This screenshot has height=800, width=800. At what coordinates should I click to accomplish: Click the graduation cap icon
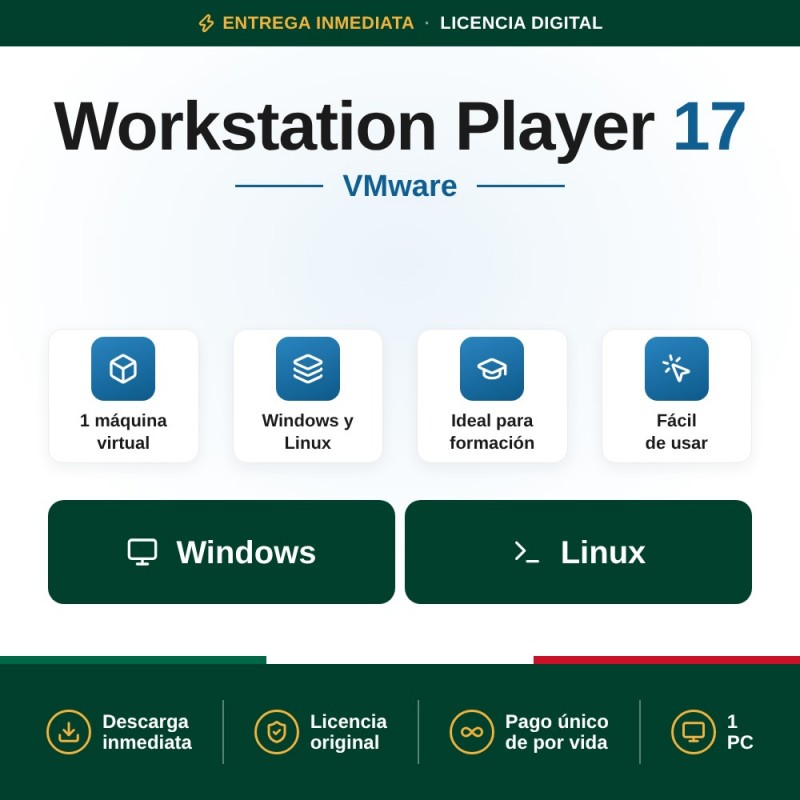tap(492, 368)
